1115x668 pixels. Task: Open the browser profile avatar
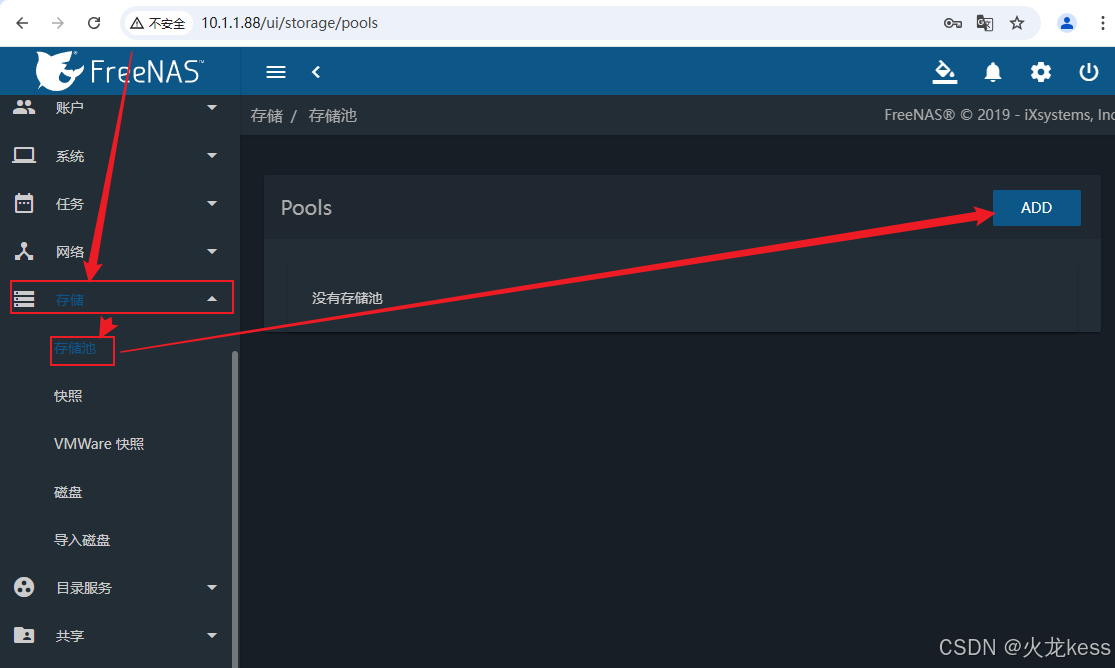click(1067, 23)
